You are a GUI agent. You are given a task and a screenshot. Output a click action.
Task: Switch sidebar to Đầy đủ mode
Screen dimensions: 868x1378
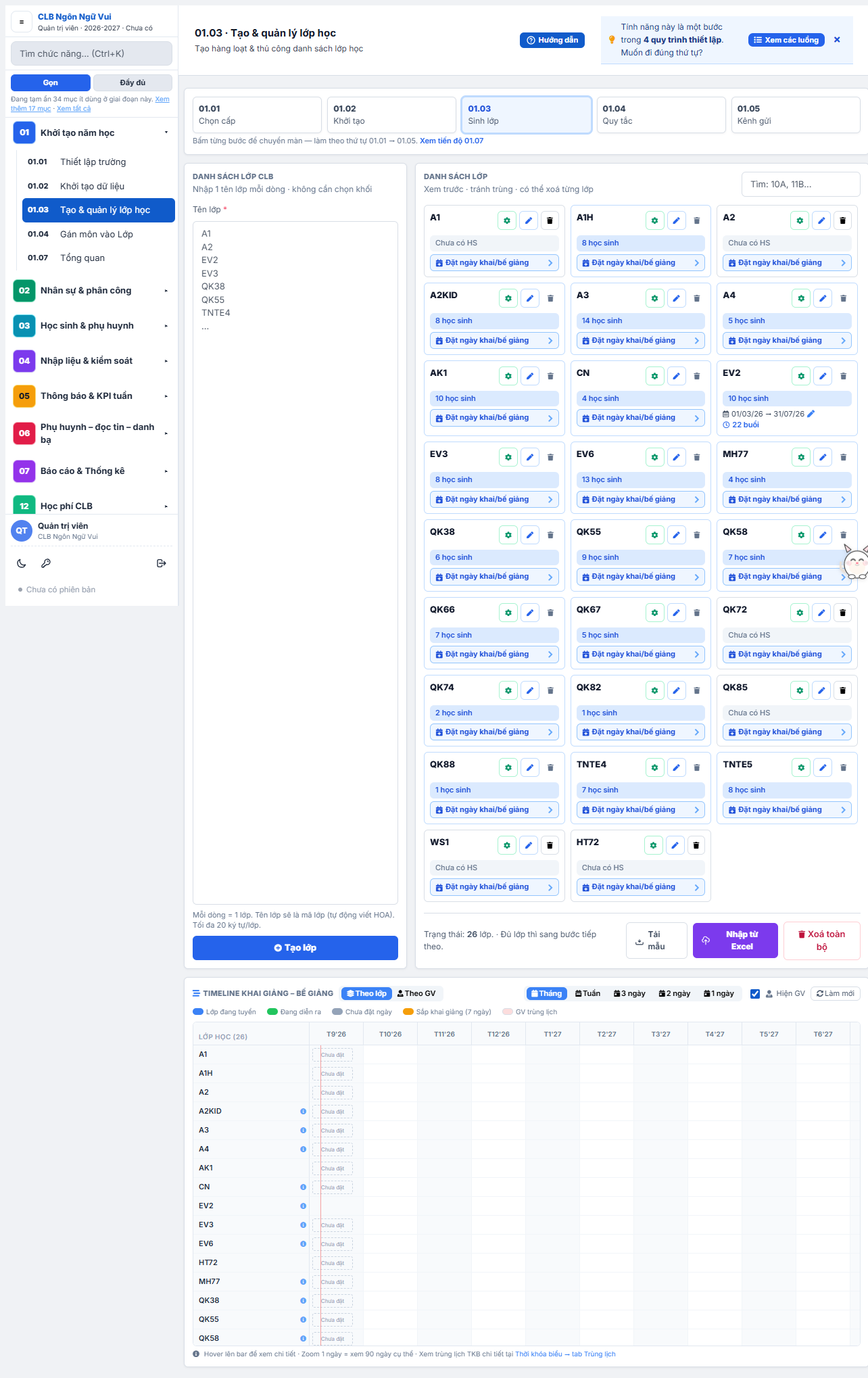(x=132, y=82)
